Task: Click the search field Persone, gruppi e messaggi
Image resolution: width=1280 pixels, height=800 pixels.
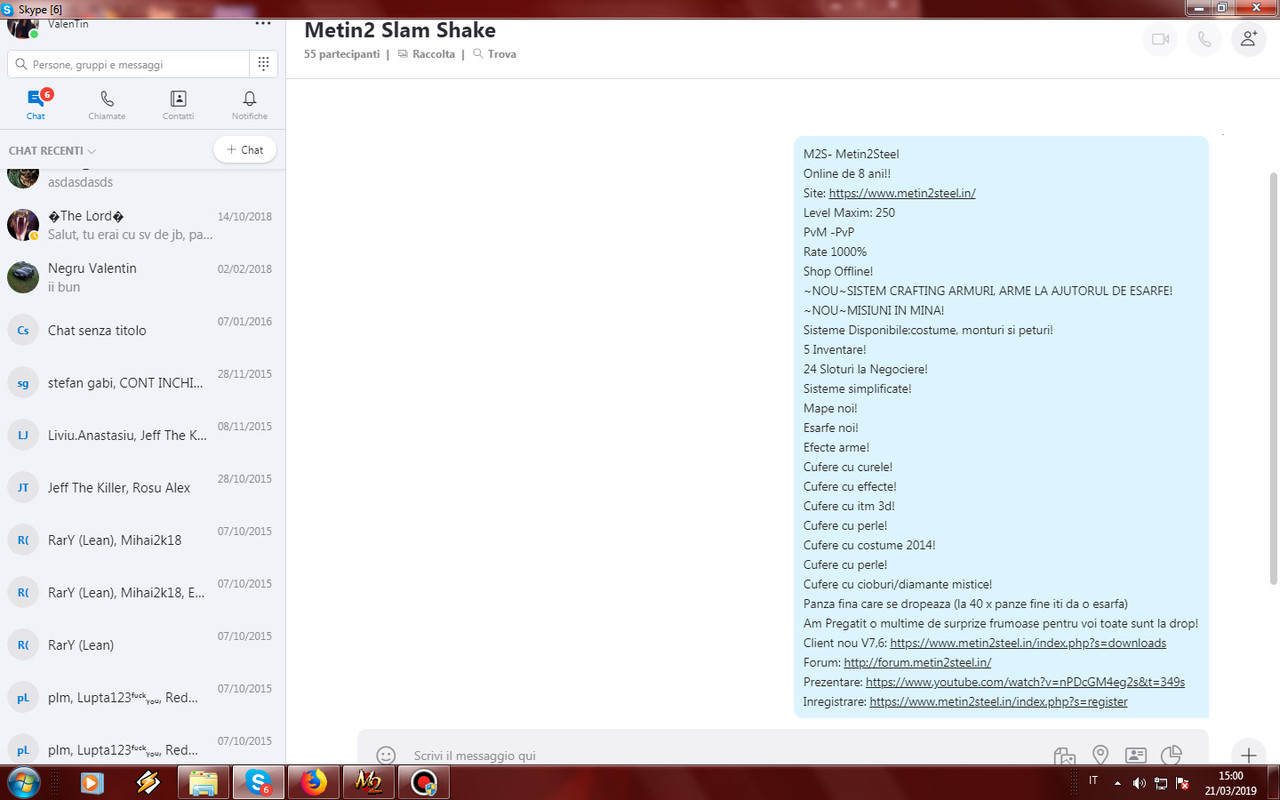Action: (x=128, y=64)
